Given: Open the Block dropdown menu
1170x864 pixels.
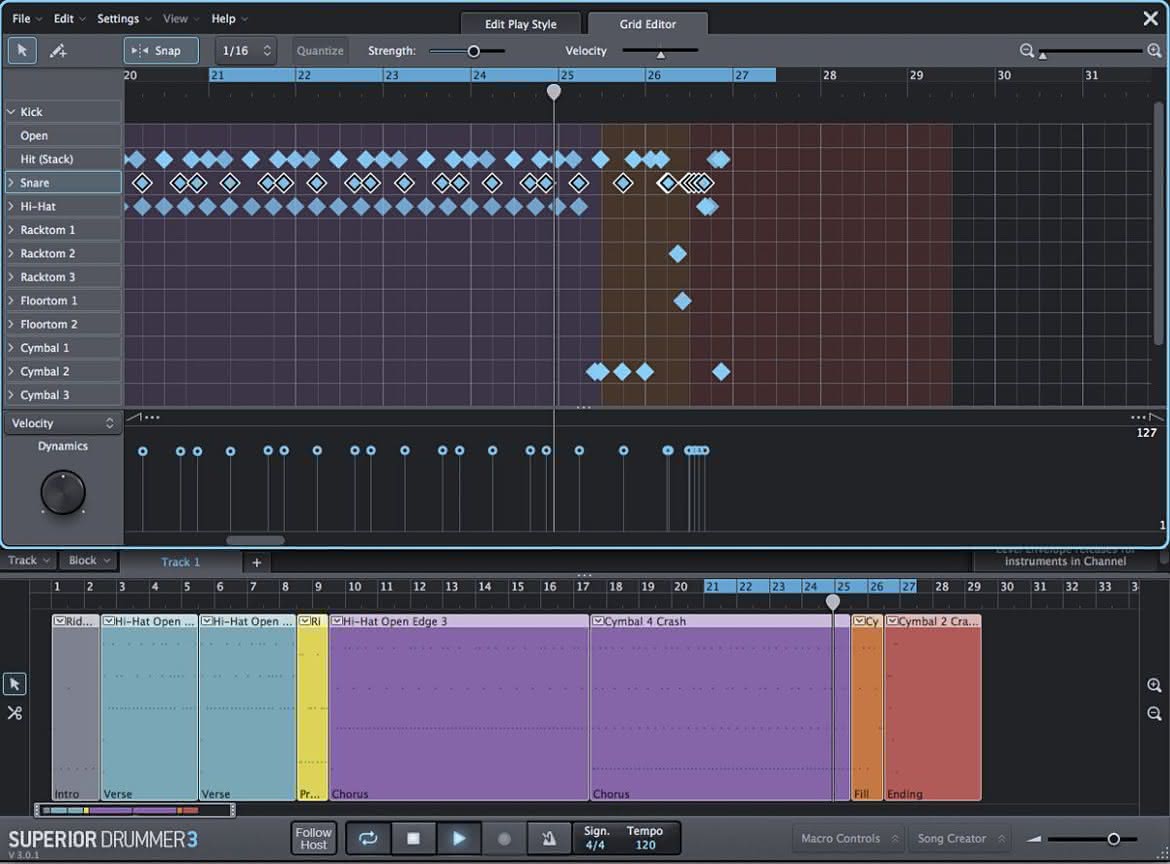Looking at the screenshot, I should [89, 560].
